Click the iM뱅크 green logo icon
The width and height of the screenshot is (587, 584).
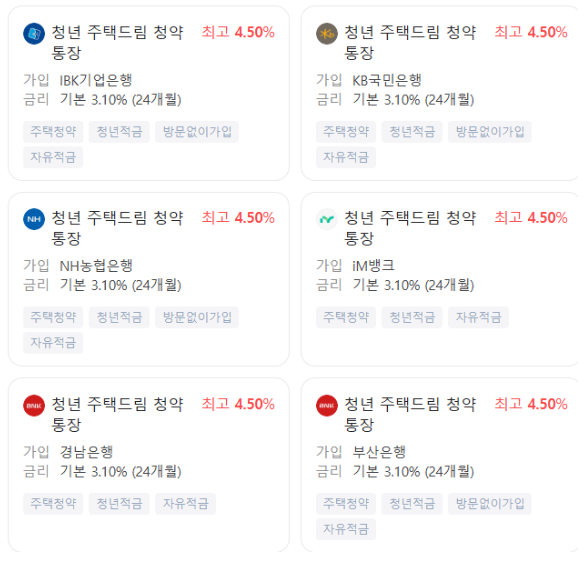(x=326, y=219)
